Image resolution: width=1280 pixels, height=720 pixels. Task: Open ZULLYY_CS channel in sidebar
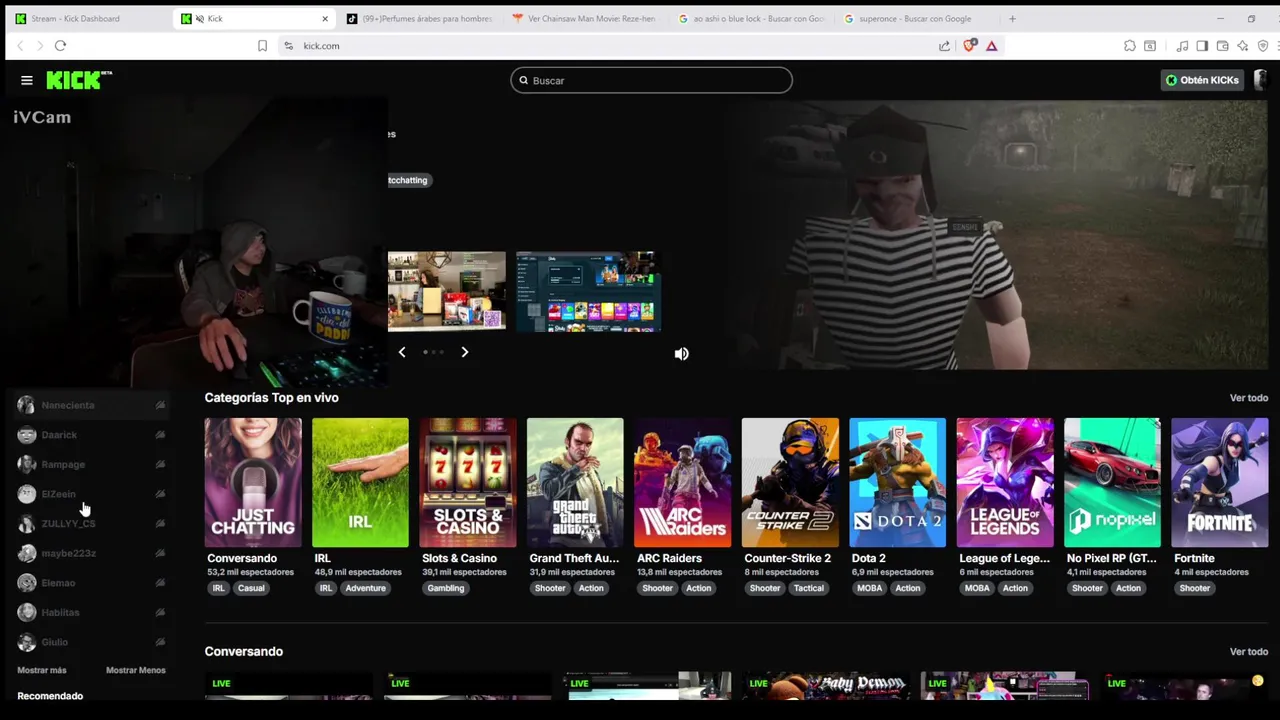[91, 523]
